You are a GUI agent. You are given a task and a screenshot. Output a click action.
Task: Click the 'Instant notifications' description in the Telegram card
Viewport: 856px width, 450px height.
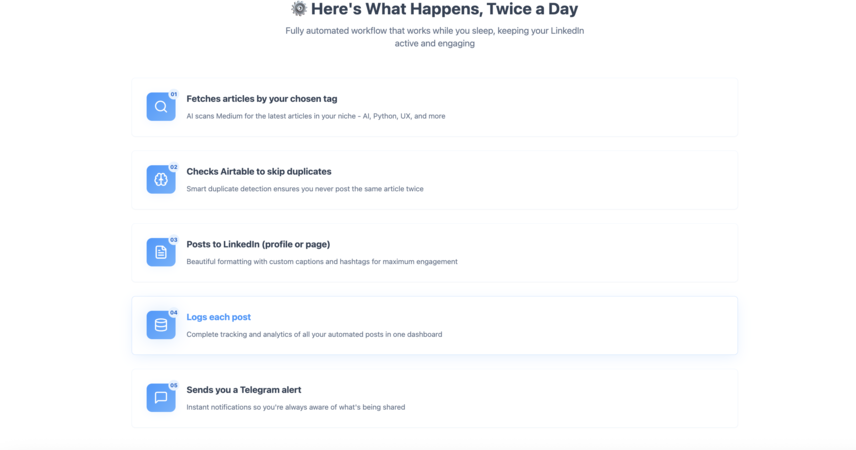click(295, 407)
